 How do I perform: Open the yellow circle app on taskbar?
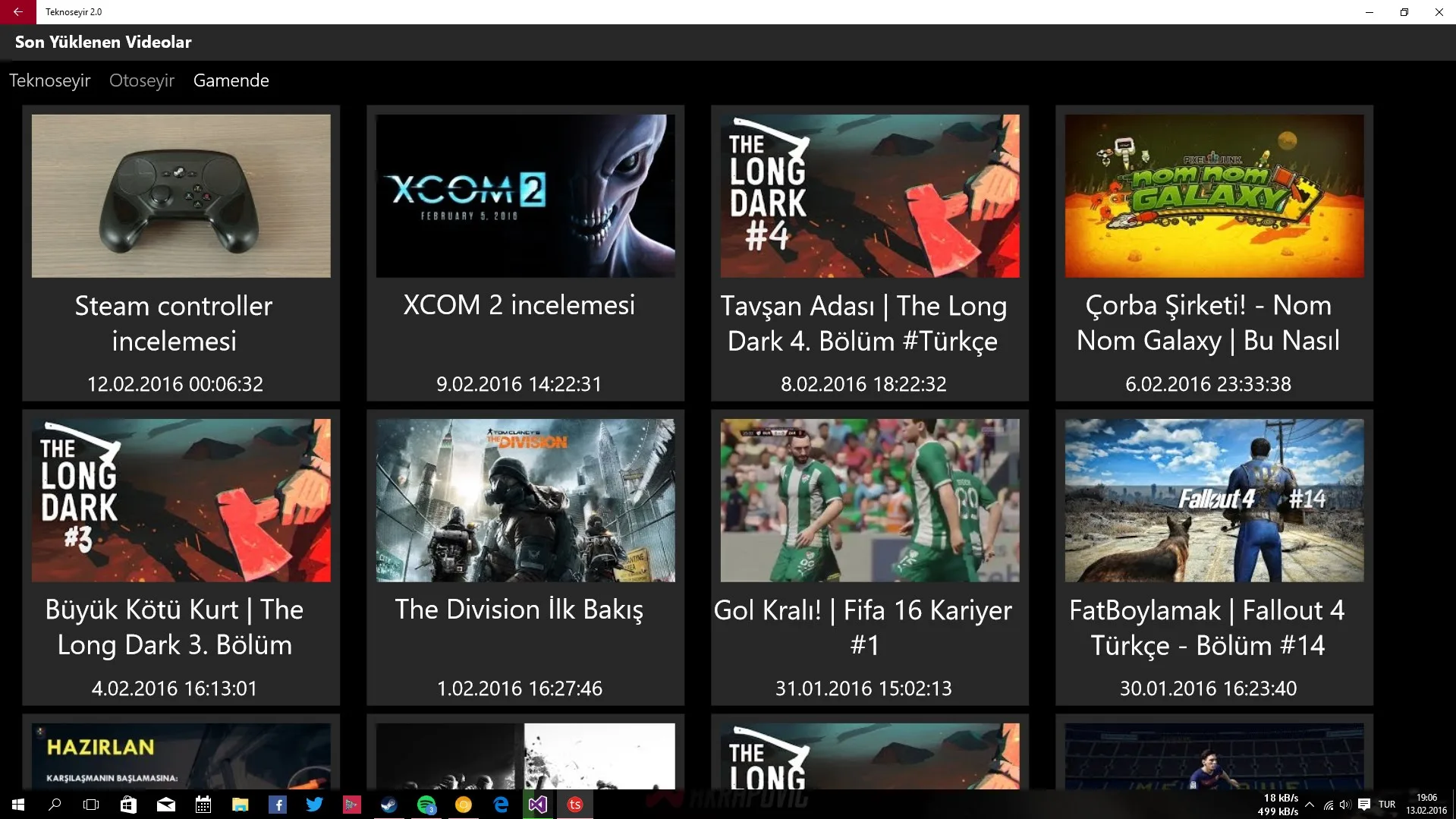point(464,805)
